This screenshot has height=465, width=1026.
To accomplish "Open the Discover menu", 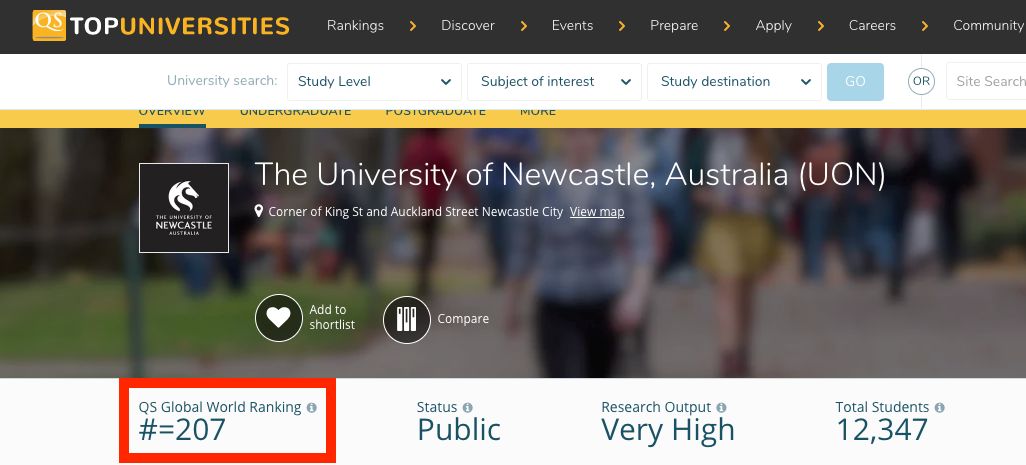I will click(468, 26).
